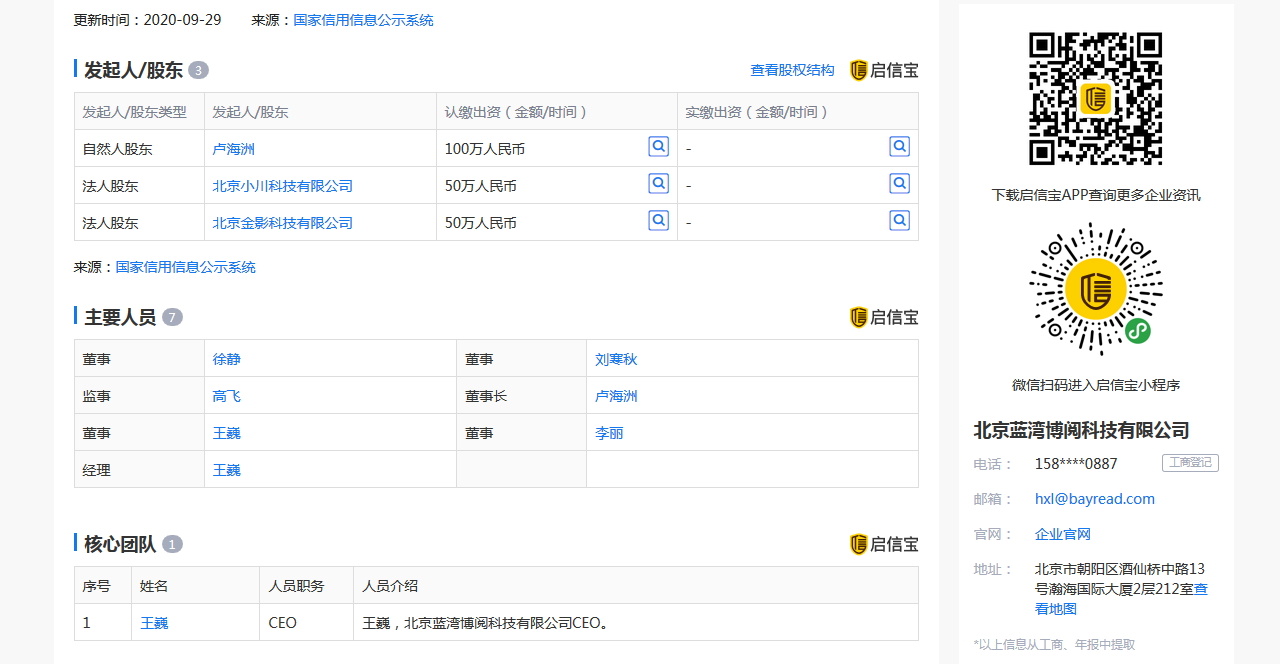Image resolution: width=1280 pixels, height=664 pixels.
Task: Click paid-in capital magnifier in 卢海洲 row
Action: click(900, 147)
